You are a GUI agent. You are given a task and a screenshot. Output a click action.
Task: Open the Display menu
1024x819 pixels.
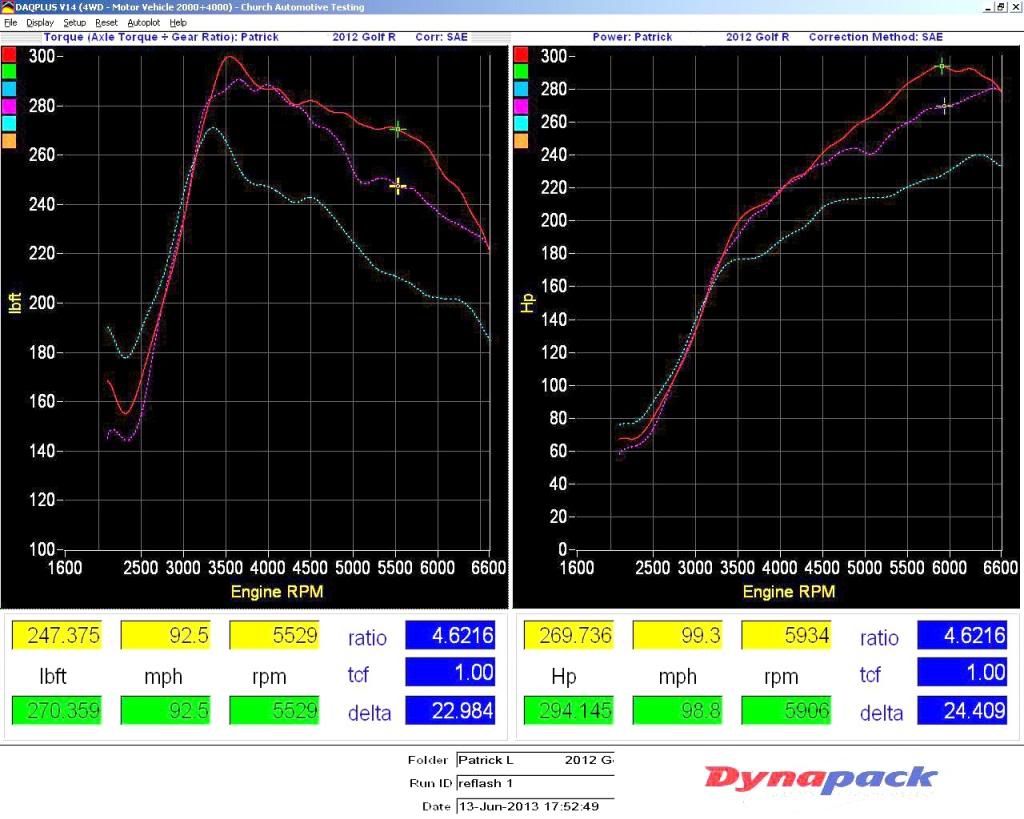[40, 23]
